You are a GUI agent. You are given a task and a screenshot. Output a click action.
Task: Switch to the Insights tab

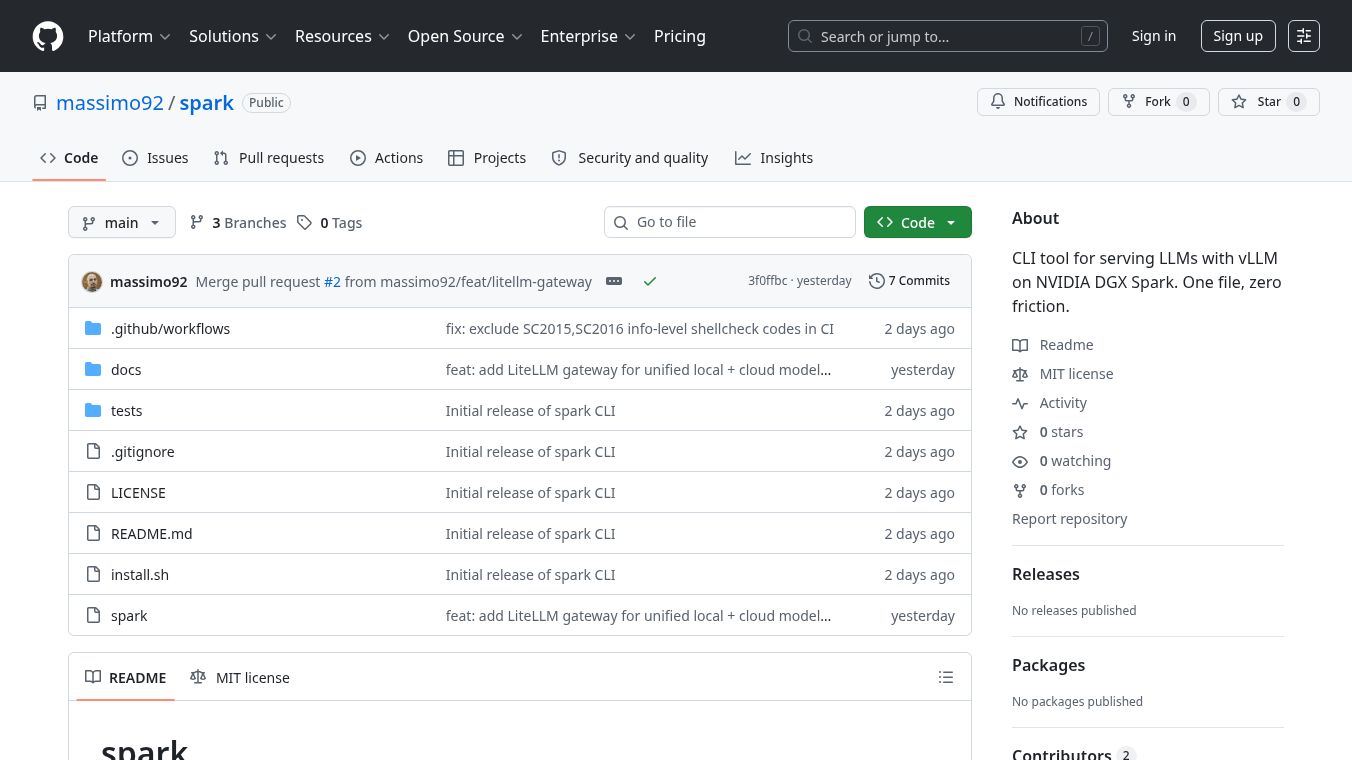[x=774, y=158]
